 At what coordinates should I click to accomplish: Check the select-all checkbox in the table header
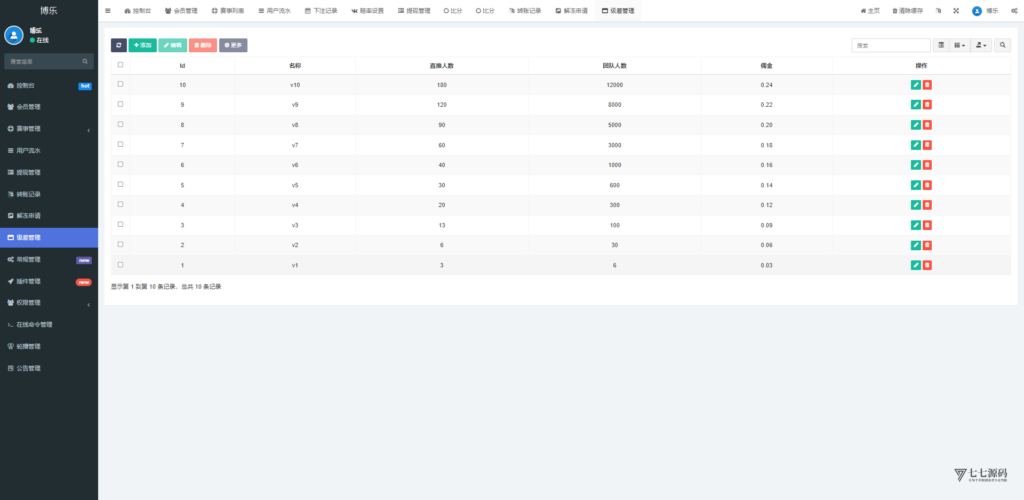120,65
